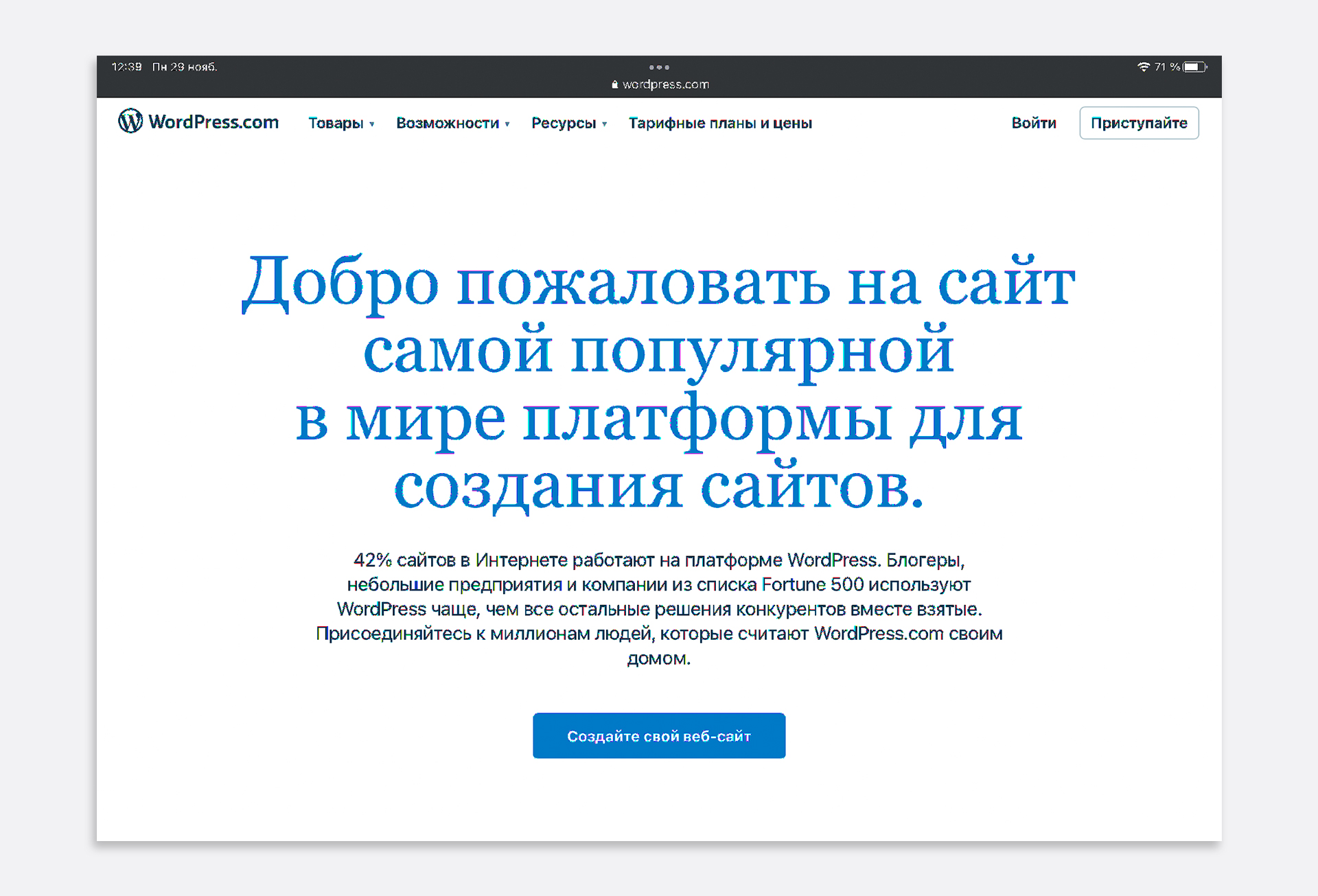Tap the 12:39 clock in status bar
The image size is (1318, 896).
tap(126, 67)
